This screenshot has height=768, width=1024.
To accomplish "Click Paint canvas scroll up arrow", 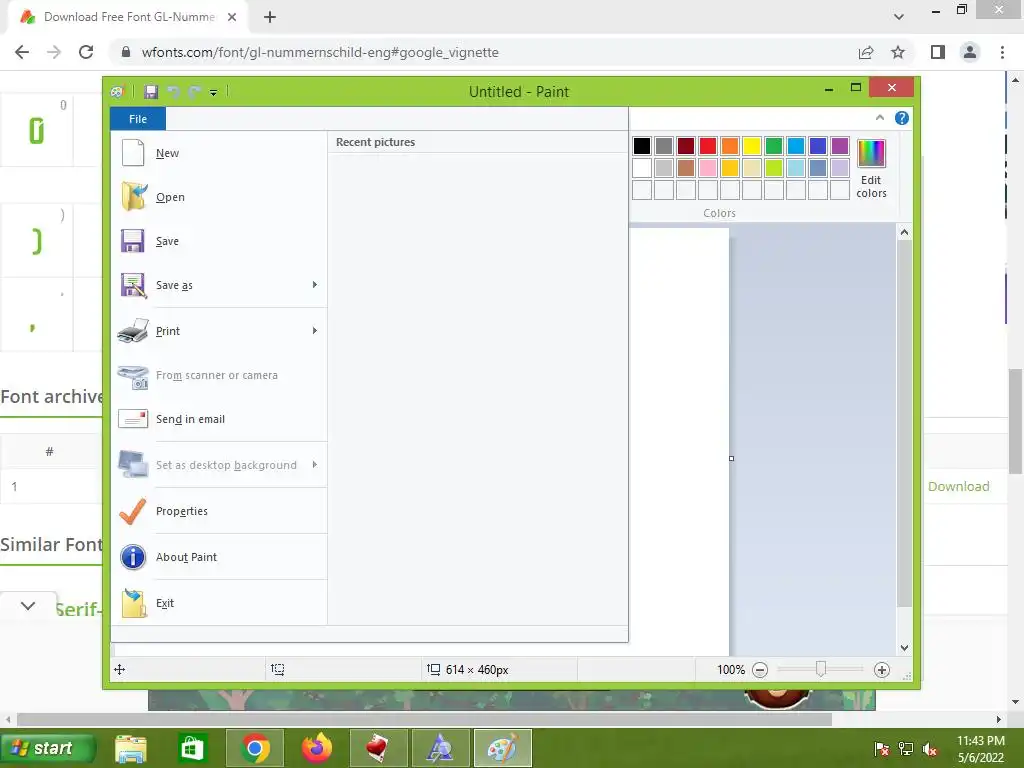I will click(x=904, y=232).
